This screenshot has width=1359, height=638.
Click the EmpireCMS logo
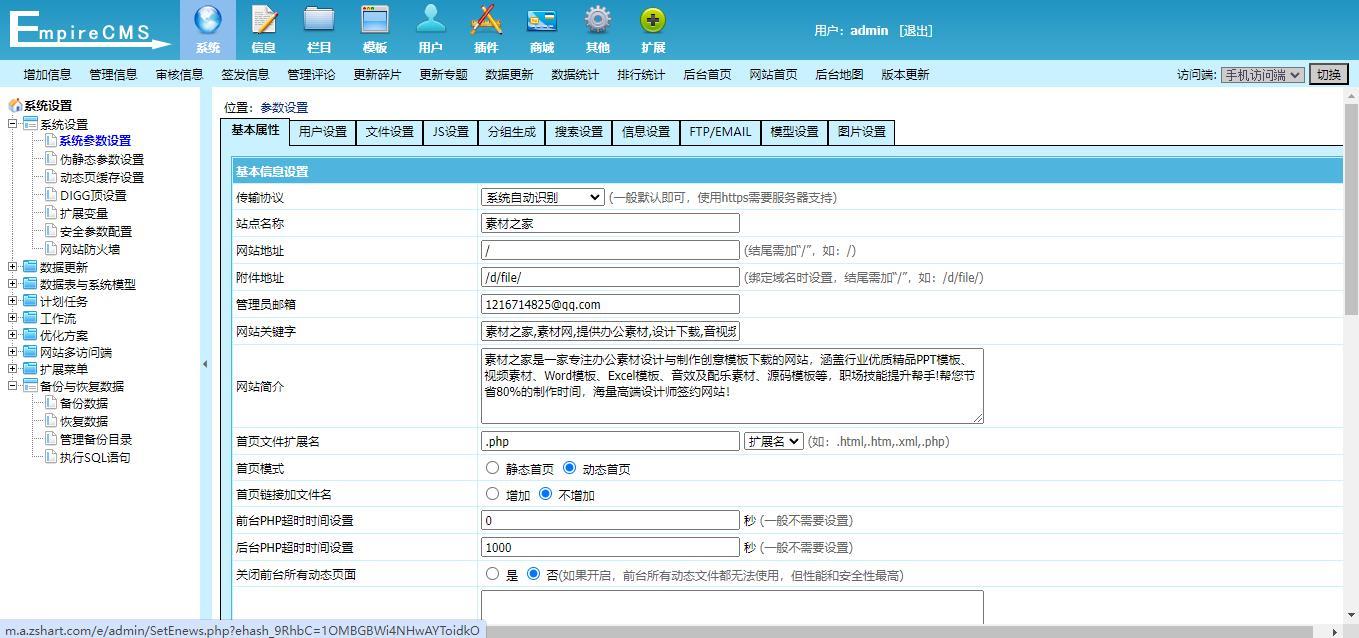point(90,29)
